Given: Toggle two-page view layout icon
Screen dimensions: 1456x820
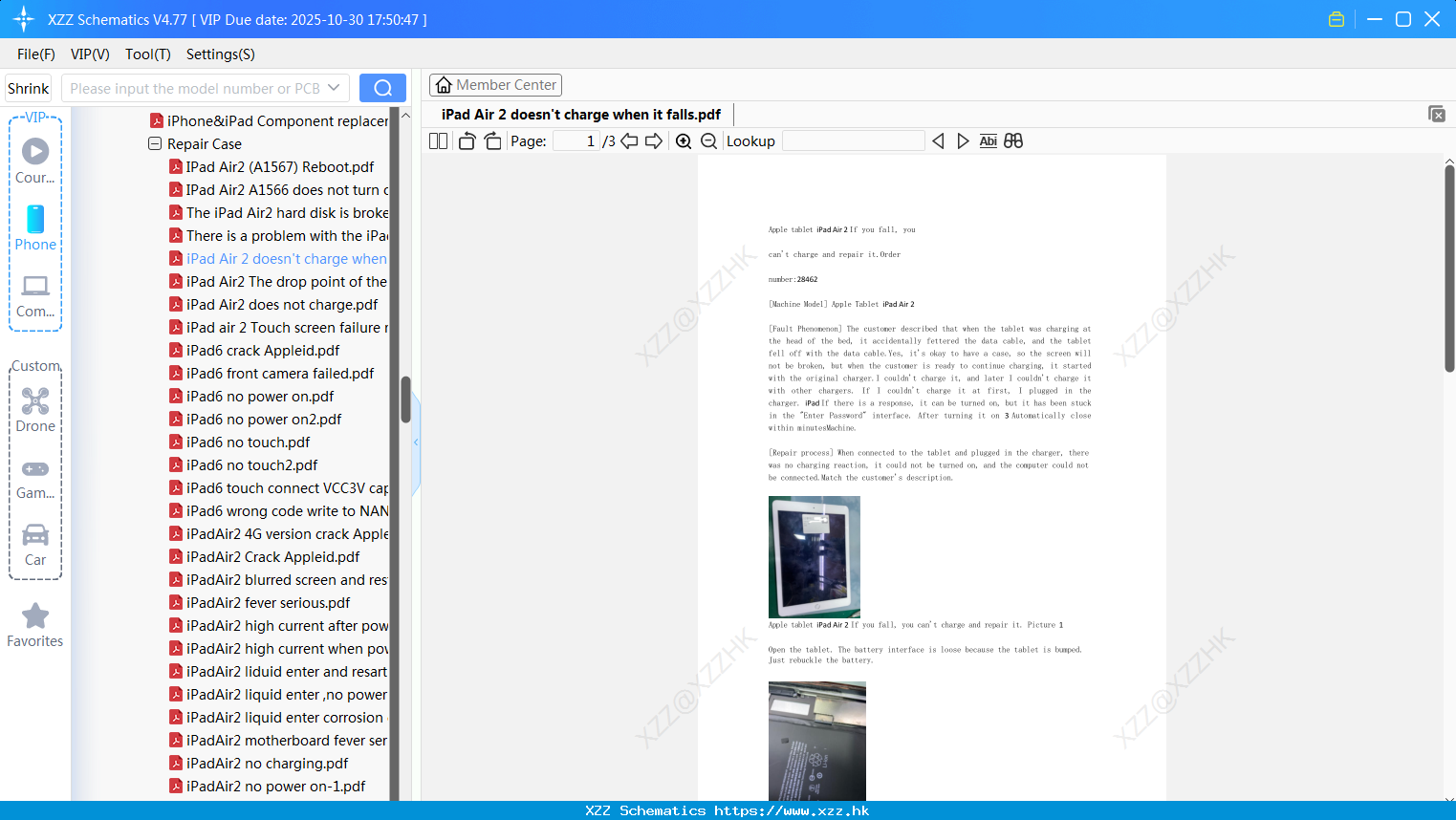Looking at the screenshot, I should (438, 141).
